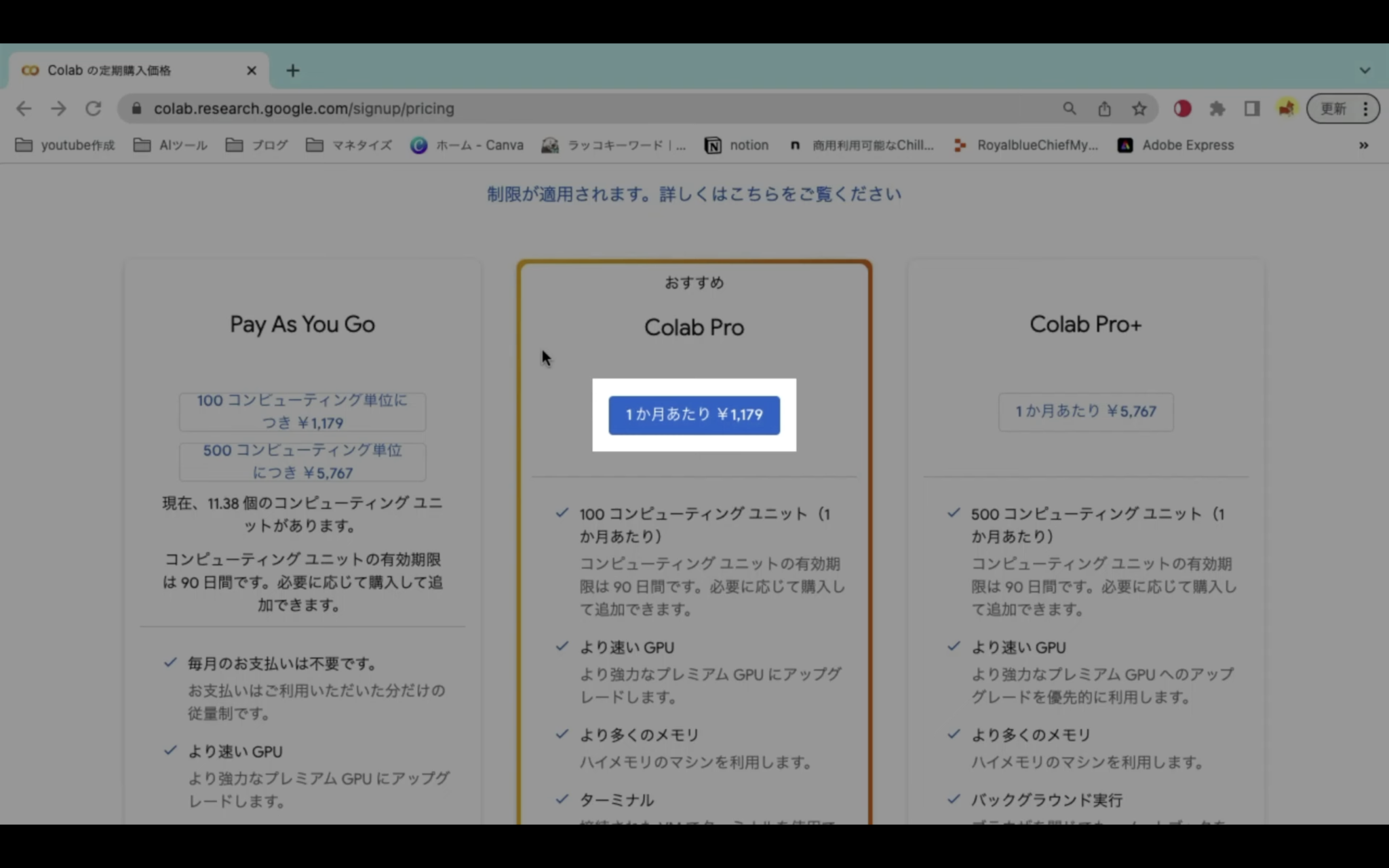The width and height of the screenshot is (1389, 868).
Task: Select the 500 コンピューティング単位 ¥5,767 option
Action: [302, 461]
